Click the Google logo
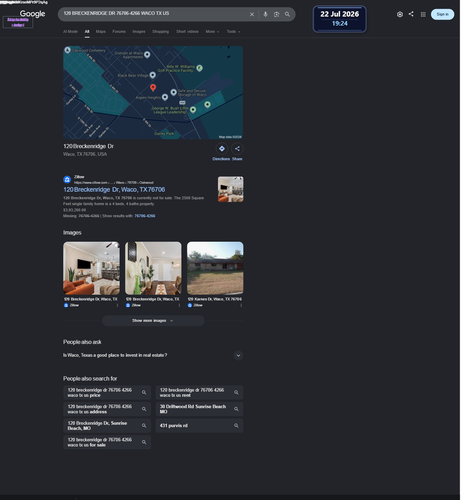 click(x=32, y=14)
